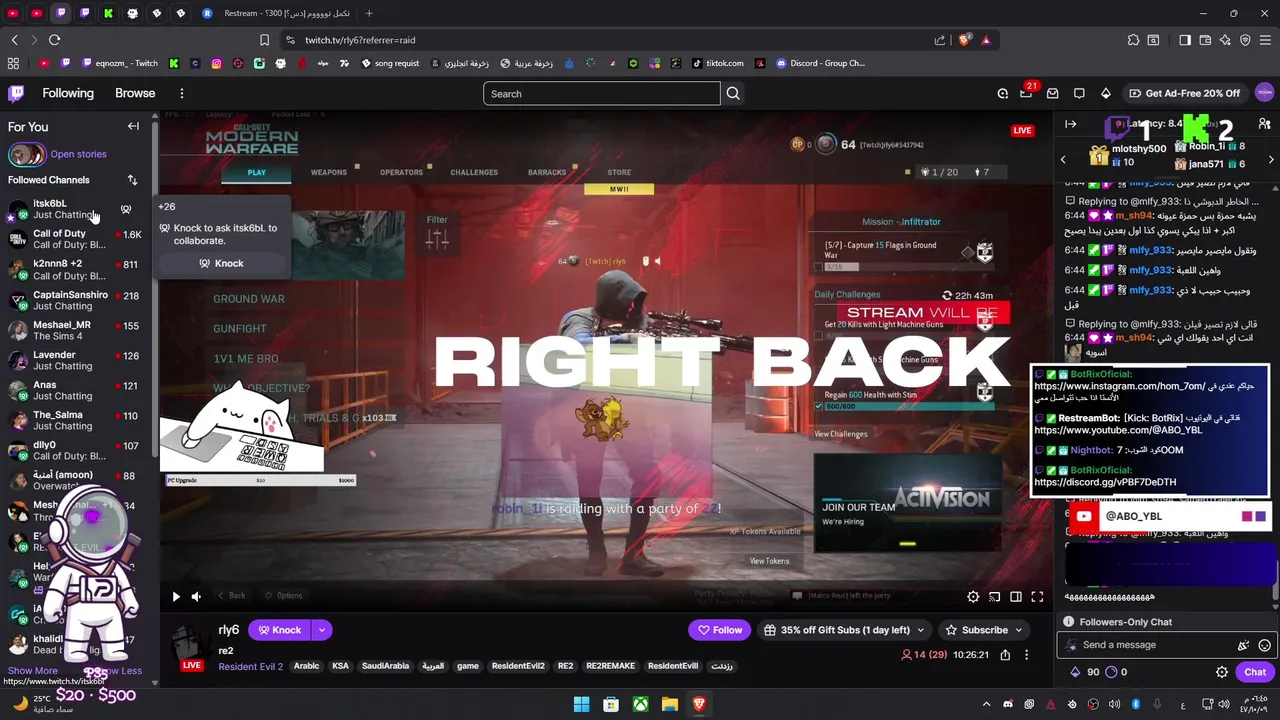
Task: Collapse the For You sidebar
Action: 133,126
